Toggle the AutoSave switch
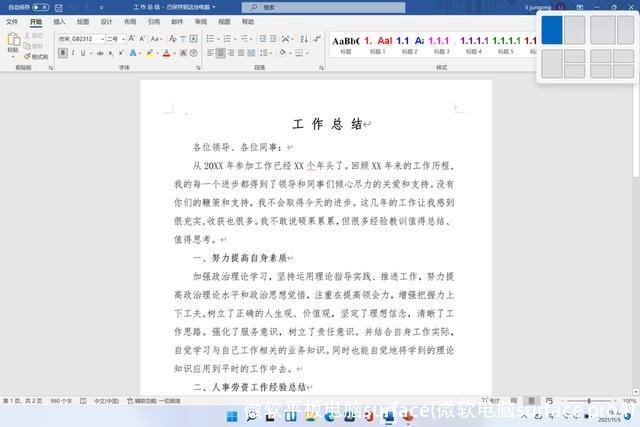Screen dimensions: 640x427 coord(40,7)
